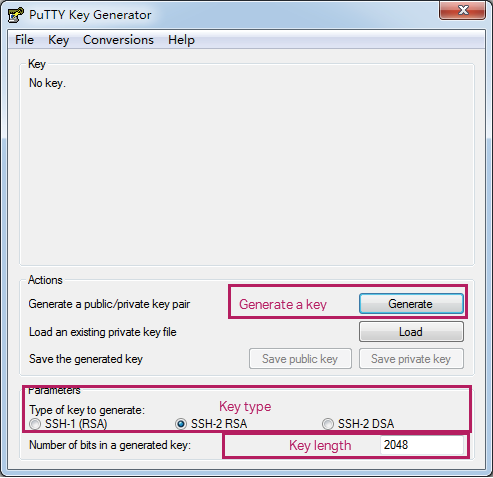The width and height of the screenshot is (493, 478).
Task: Close the PuTTY Key Generator window
Action: click(x=462, y=10)
